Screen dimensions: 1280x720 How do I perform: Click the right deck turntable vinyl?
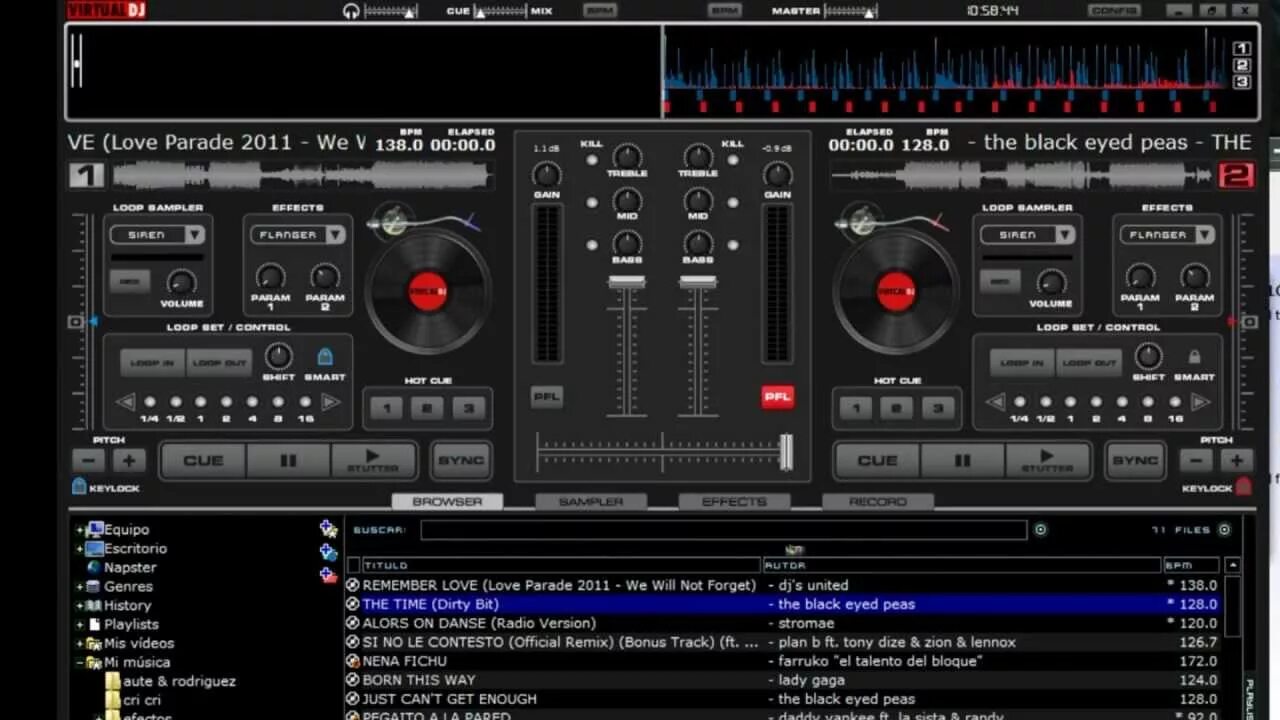point(896,291)
